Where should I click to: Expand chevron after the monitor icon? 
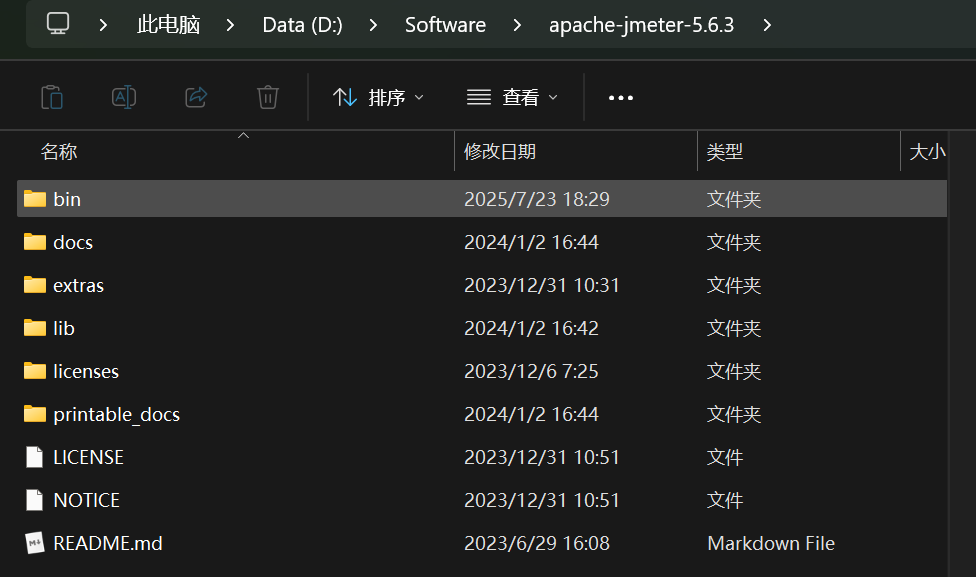tap(103, 25)
